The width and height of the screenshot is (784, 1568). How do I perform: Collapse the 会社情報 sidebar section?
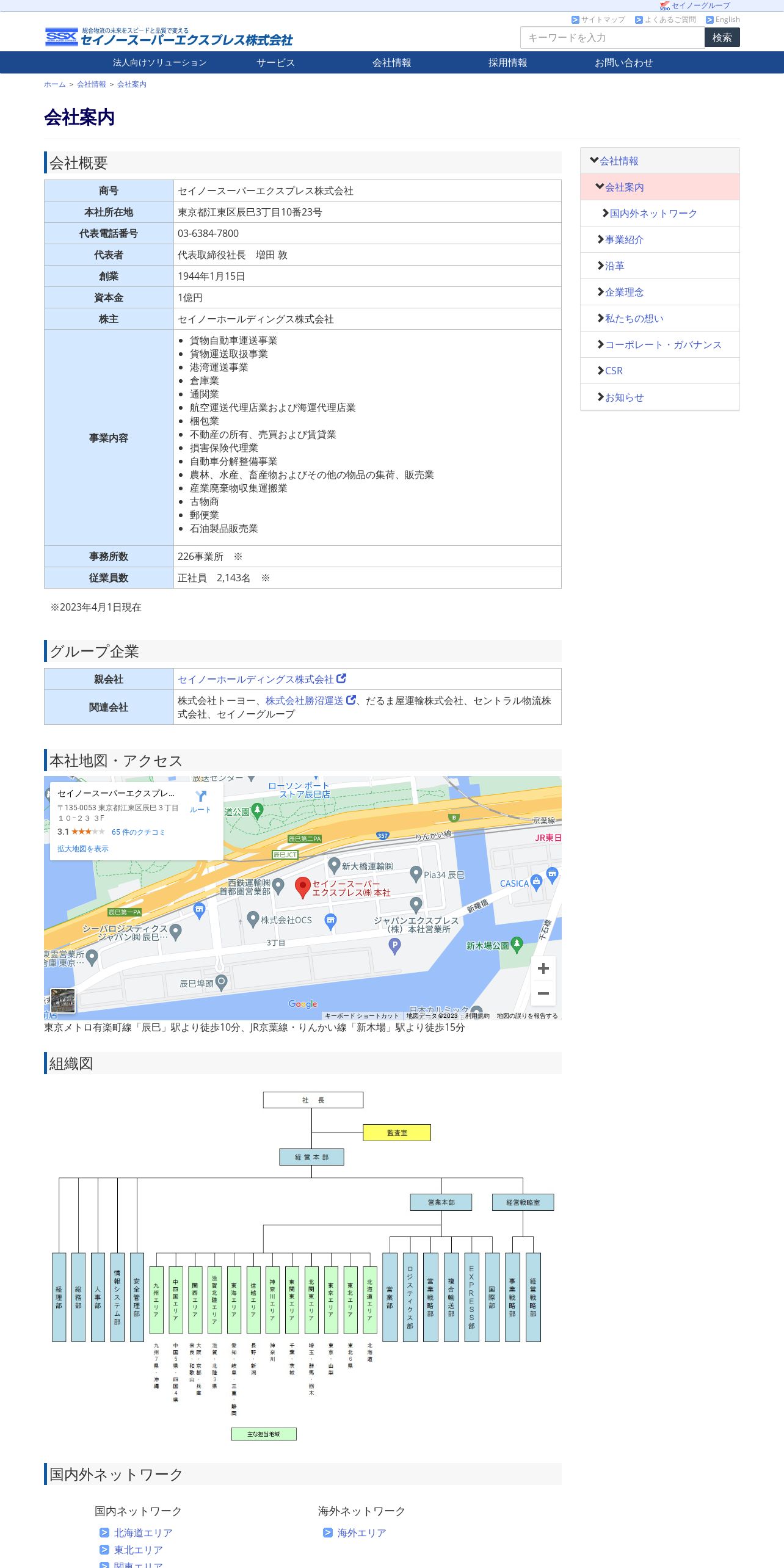point(594,161)
